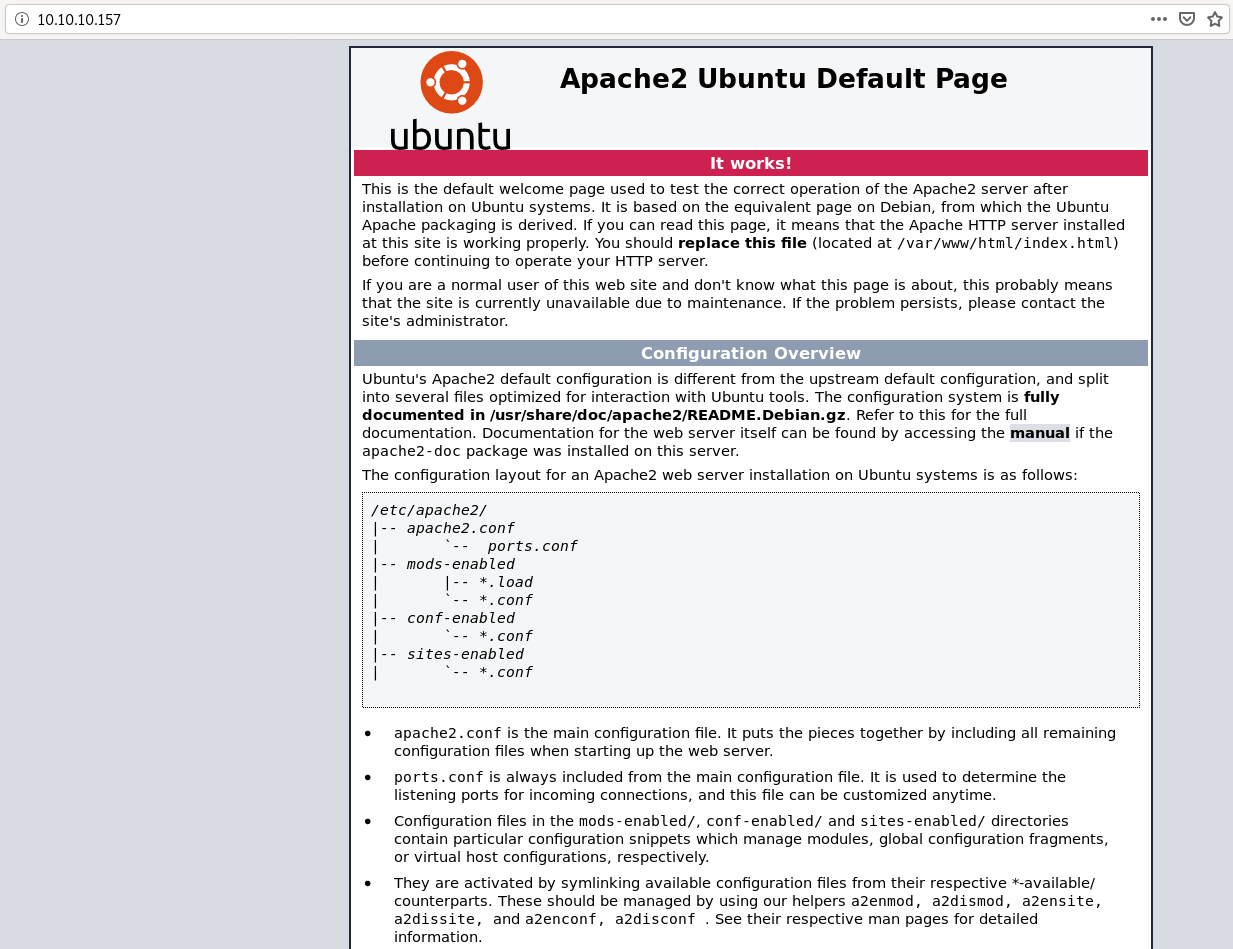Image resolution: width=1233 pixels, height=949 pixels.
Task: Click 'a2enmod' helper name text
Action: click(x=882, y=901)
